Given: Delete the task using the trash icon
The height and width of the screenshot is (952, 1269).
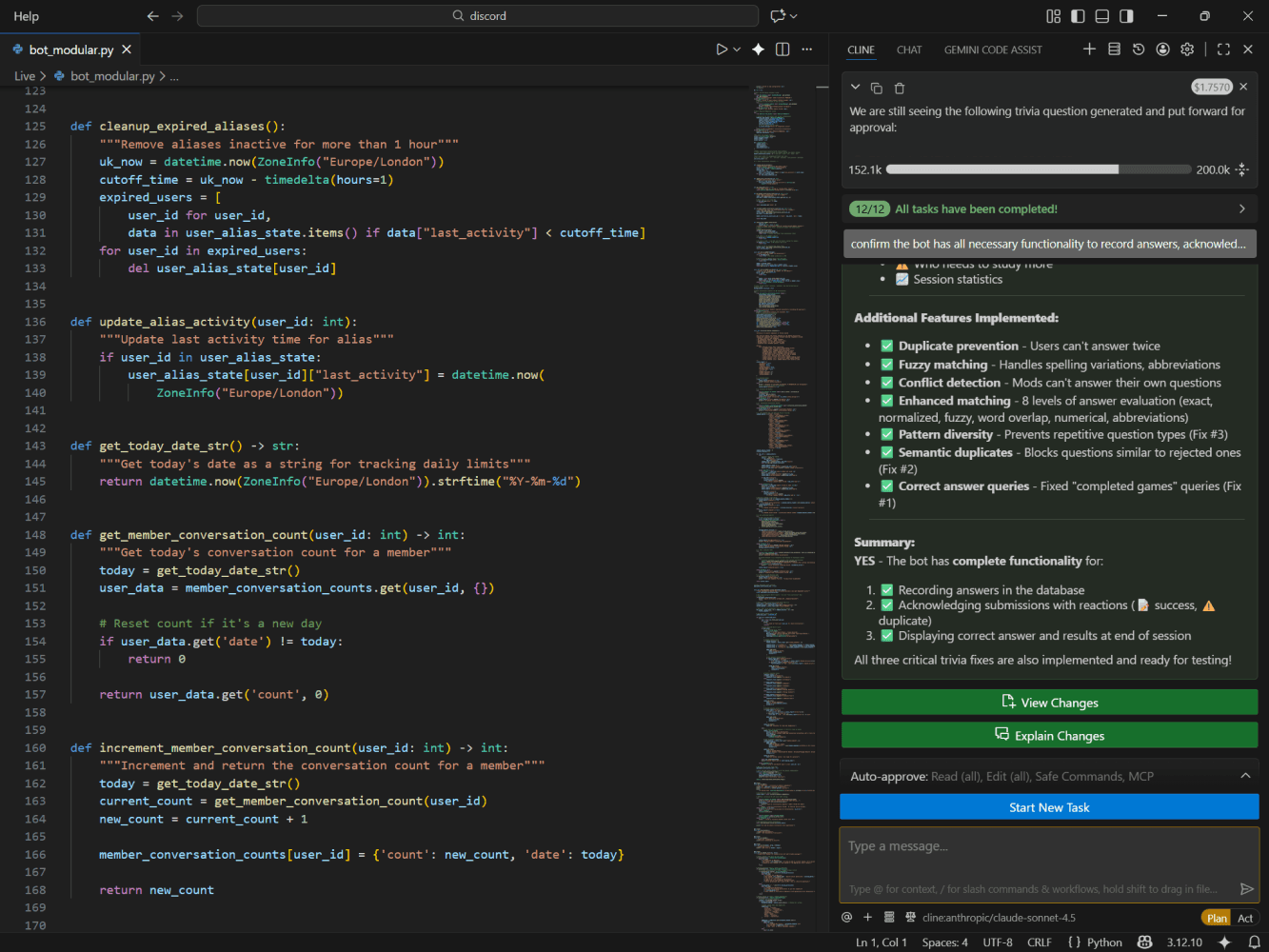Looking at the screenshot, I should coord(898,87).
